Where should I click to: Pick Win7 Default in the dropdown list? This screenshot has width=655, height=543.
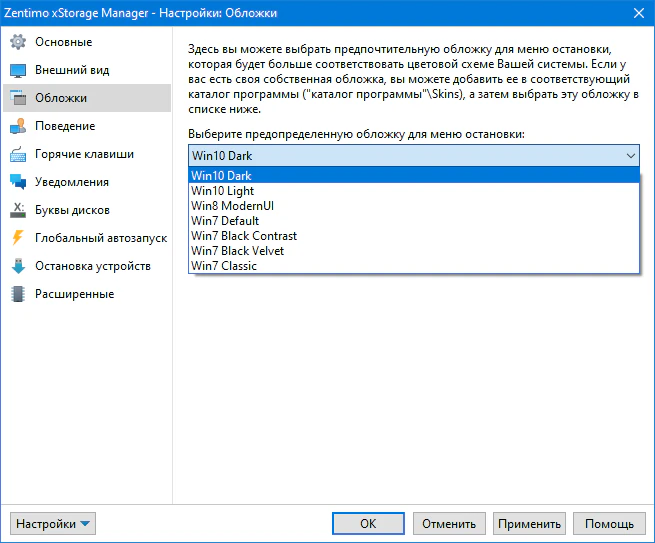[225, 221]
